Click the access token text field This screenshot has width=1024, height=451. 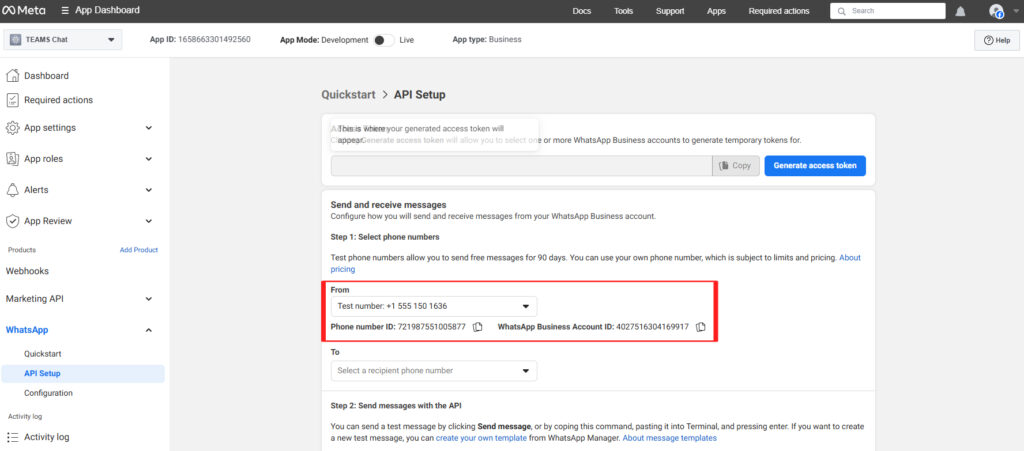click(521, 166)
